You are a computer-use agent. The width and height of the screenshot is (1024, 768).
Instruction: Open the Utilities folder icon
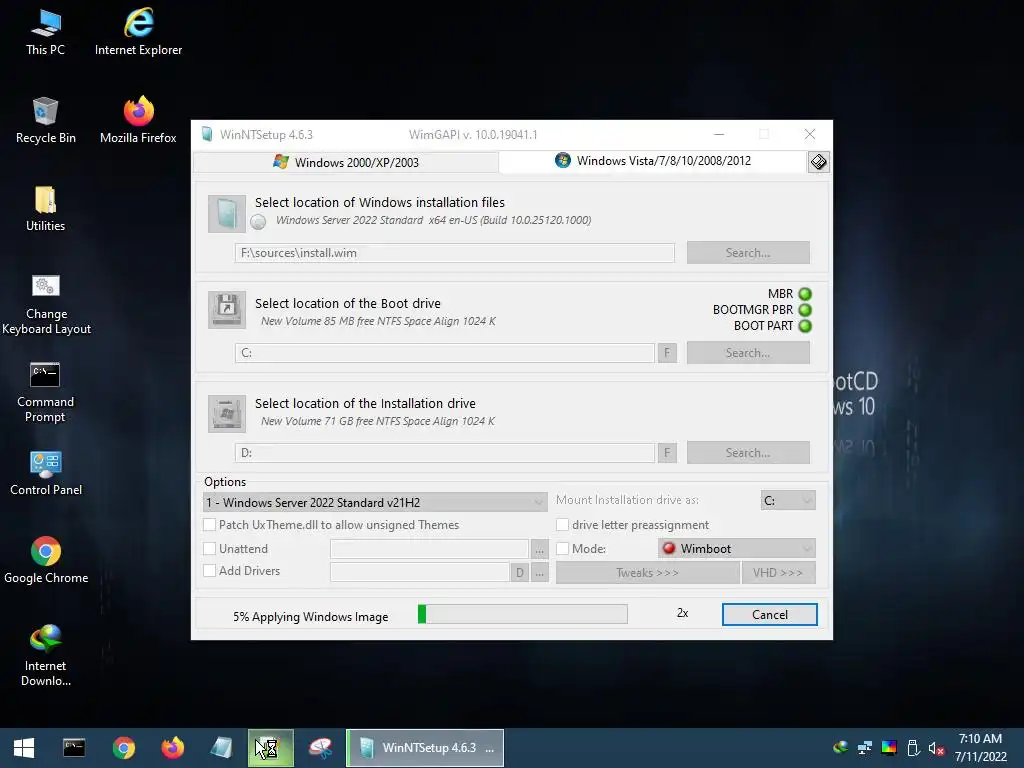45,208
